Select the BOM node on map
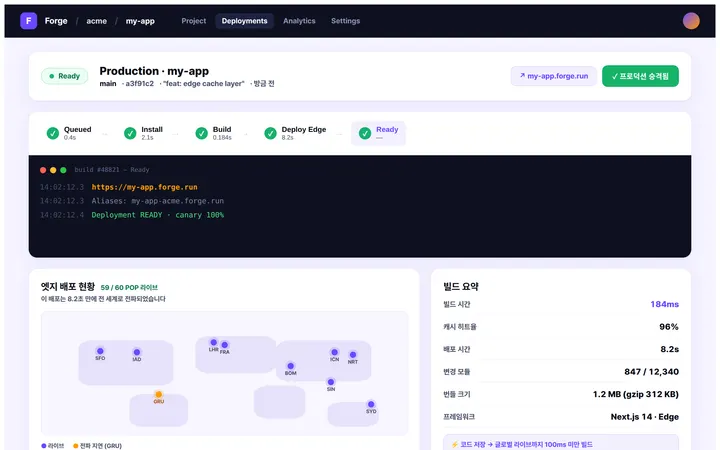This screenshot has width=720, height=450. [291, 366]
